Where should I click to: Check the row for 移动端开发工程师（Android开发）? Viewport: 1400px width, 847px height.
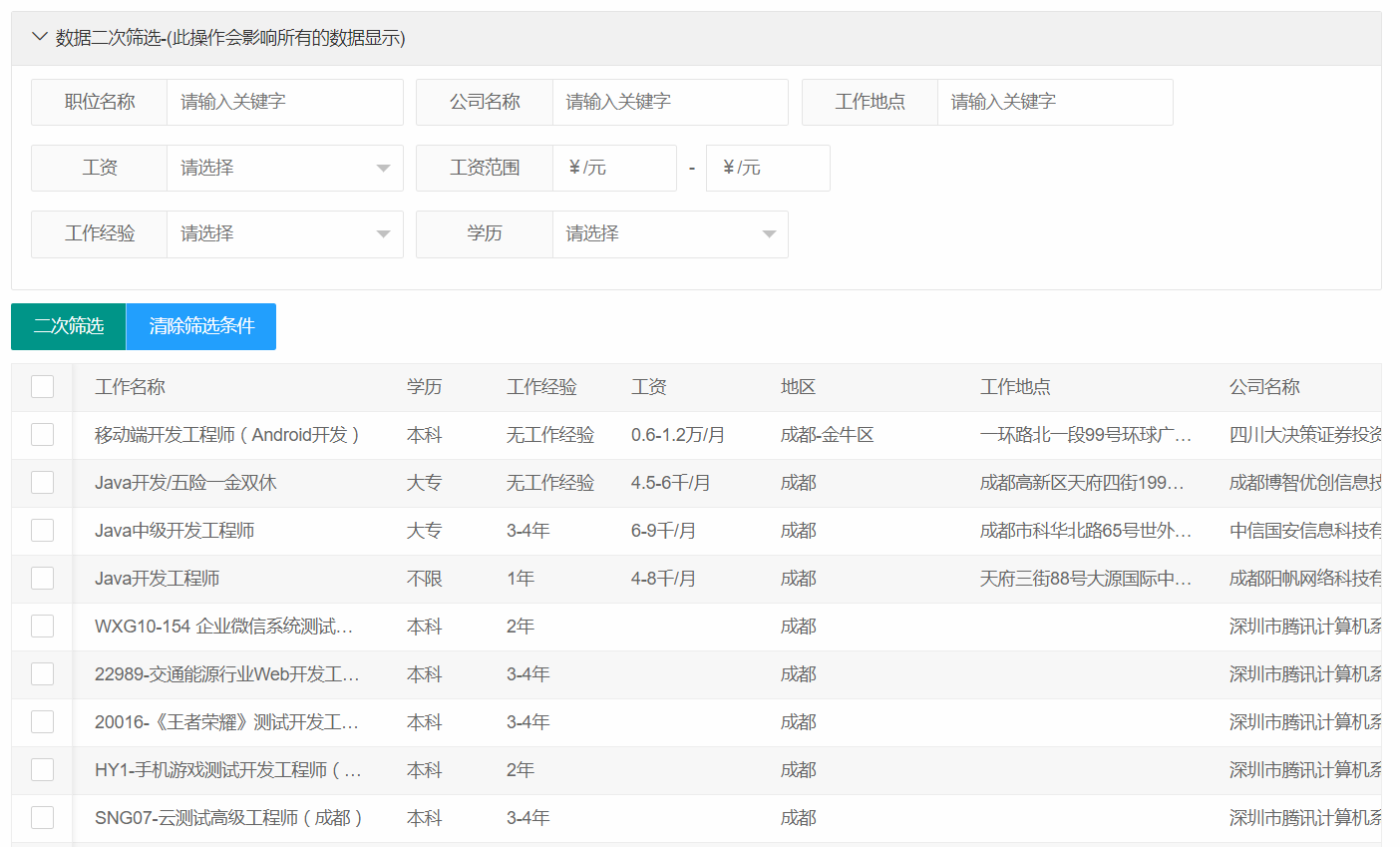[42, 434]
